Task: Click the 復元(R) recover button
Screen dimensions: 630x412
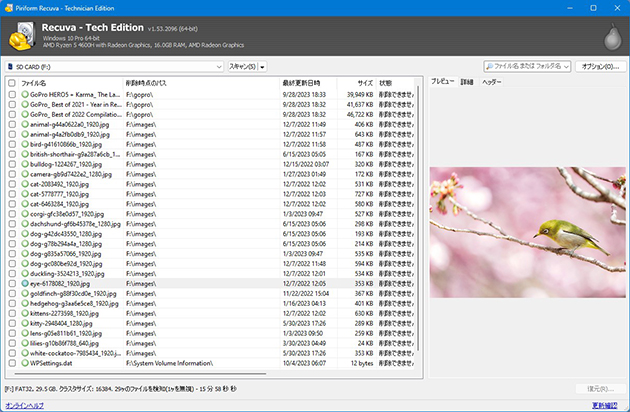Action: [x=601, y=389]
